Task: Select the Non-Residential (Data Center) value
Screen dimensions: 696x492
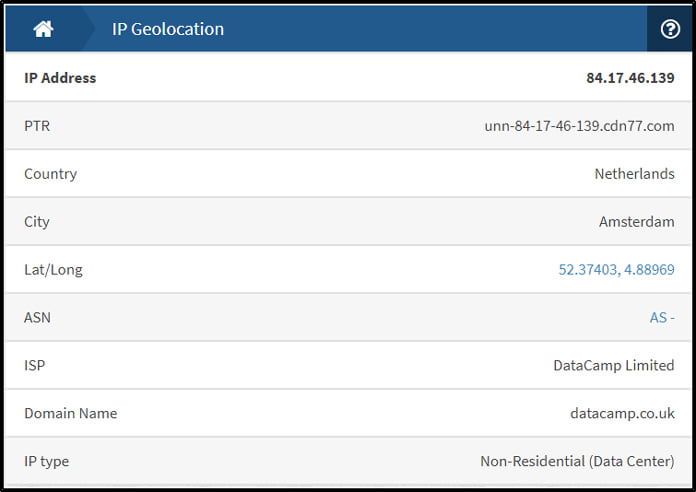Action: click(577, 461)
